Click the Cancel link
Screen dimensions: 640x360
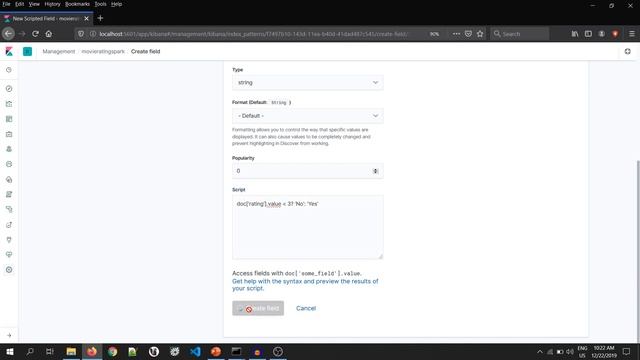(306, 308)
